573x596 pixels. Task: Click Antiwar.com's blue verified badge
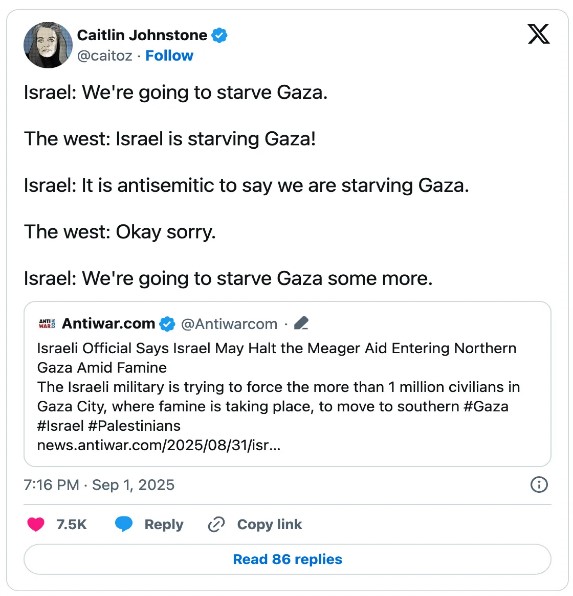[167, 324]
